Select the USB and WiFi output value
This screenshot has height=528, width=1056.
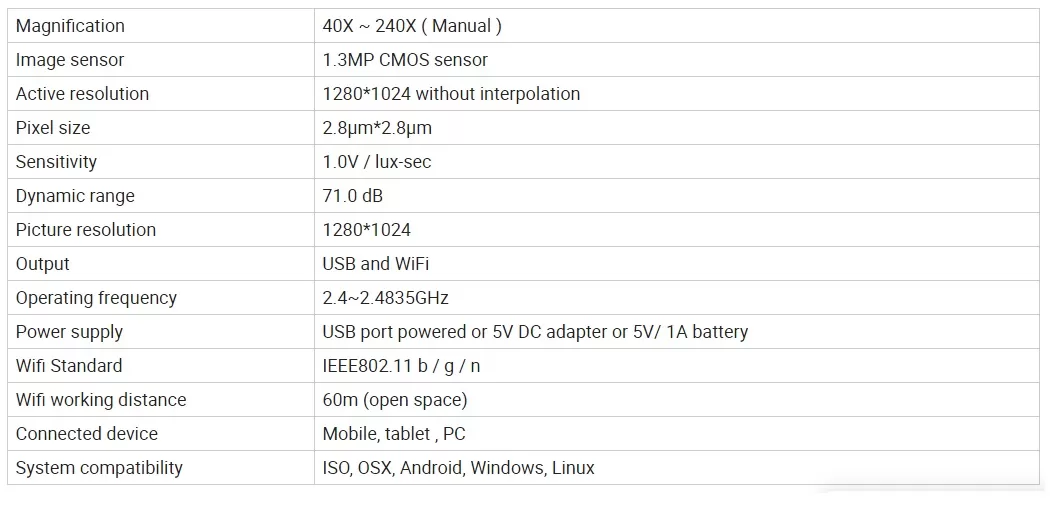pyautogui.click(x=376, y=264)
